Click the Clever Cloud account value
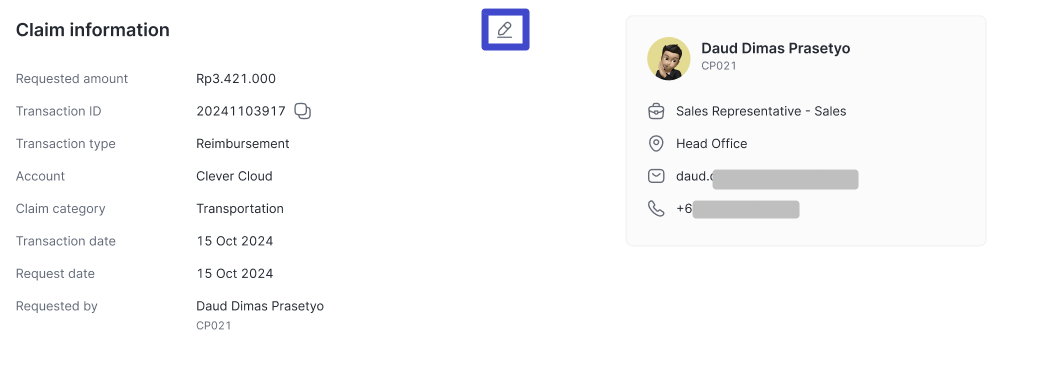Screen dimensions: 1054x367 click(x=235, y=176)
